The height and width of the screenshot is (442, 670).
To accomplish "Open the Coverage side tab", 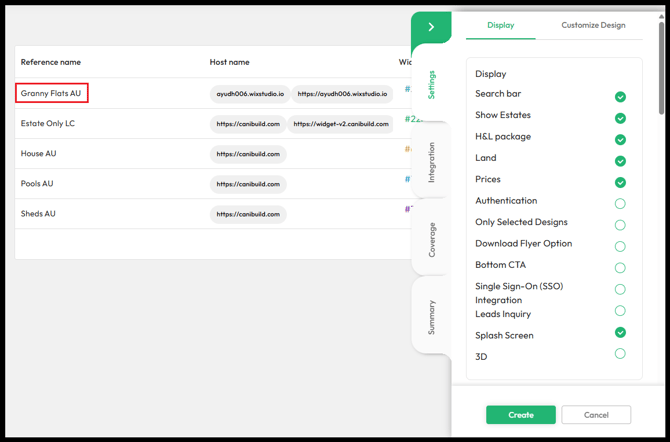I will click(432, 240).
